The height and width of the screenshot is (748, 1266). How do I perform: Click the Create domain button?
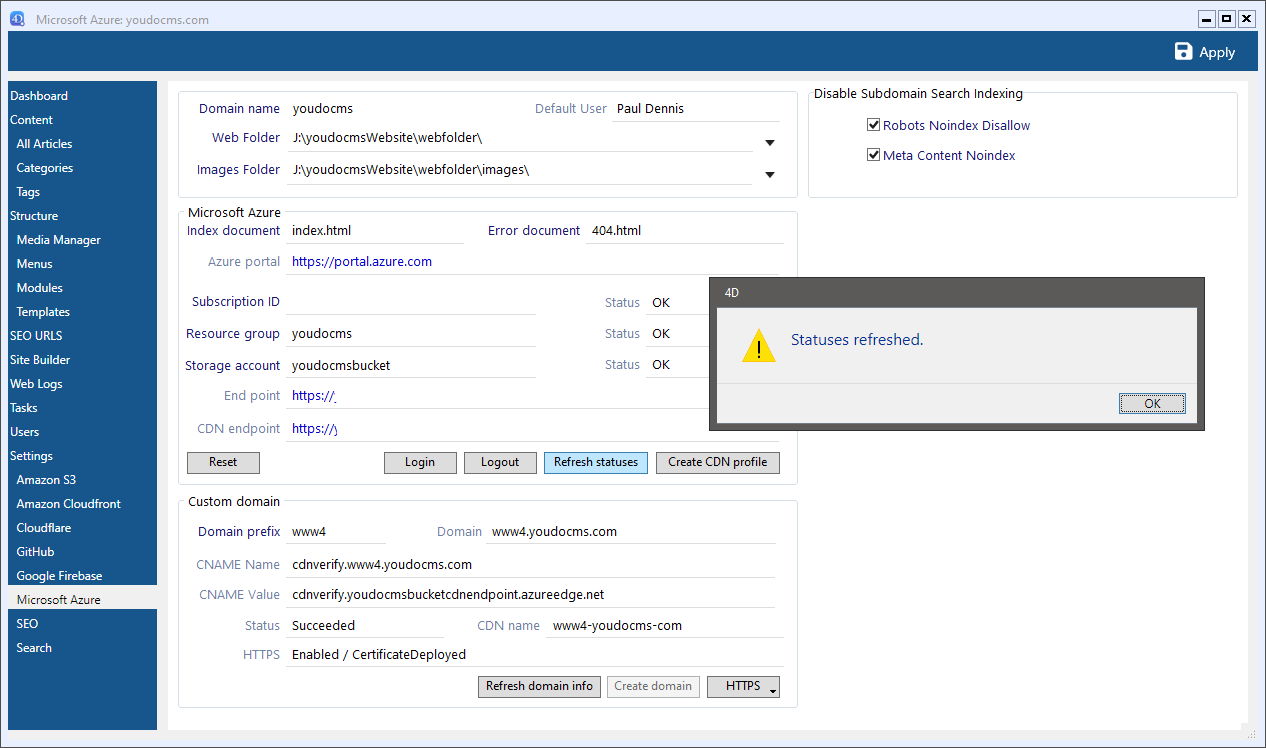coord(653,687)
